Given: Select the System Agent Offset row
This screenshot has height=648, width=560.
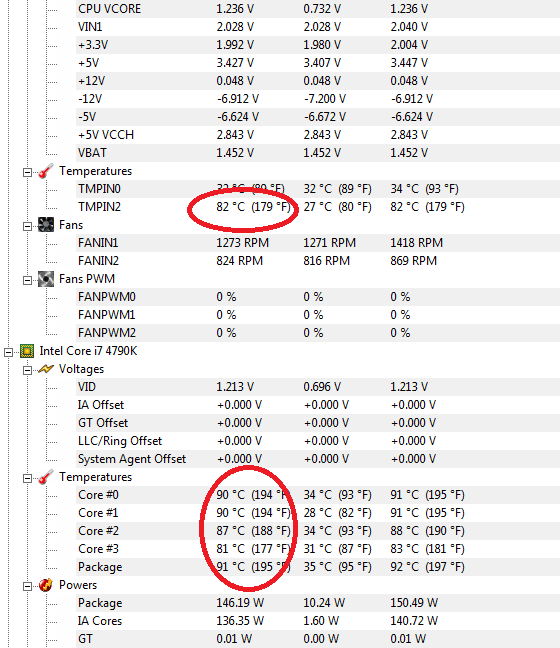Looking at the screenshot, I should (318, 459).
